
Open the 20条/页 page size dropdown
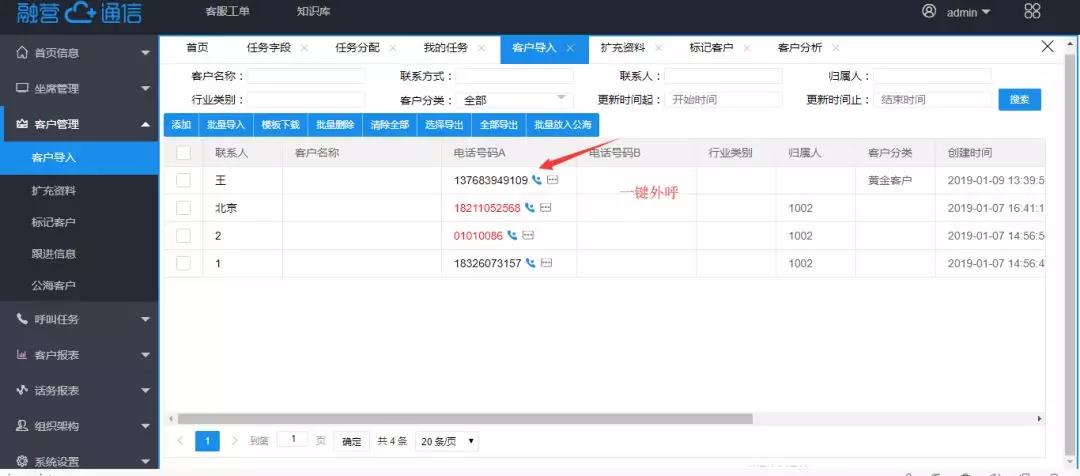pos(447,441)
